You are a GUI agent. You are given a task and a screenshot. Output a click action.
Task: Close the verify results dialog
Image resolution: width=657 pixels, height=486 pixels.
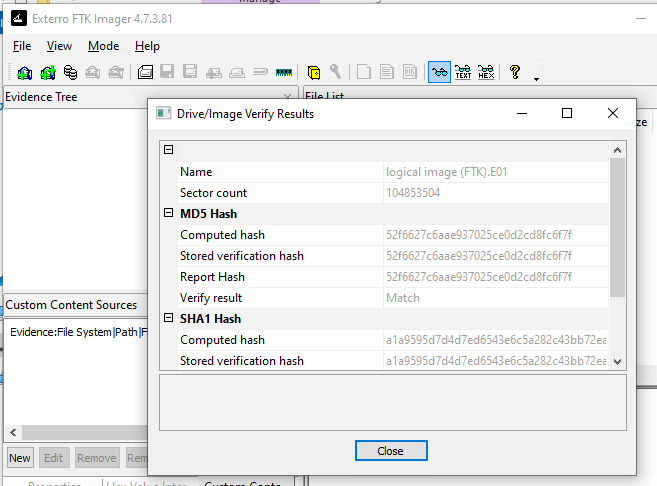[390, 451]
